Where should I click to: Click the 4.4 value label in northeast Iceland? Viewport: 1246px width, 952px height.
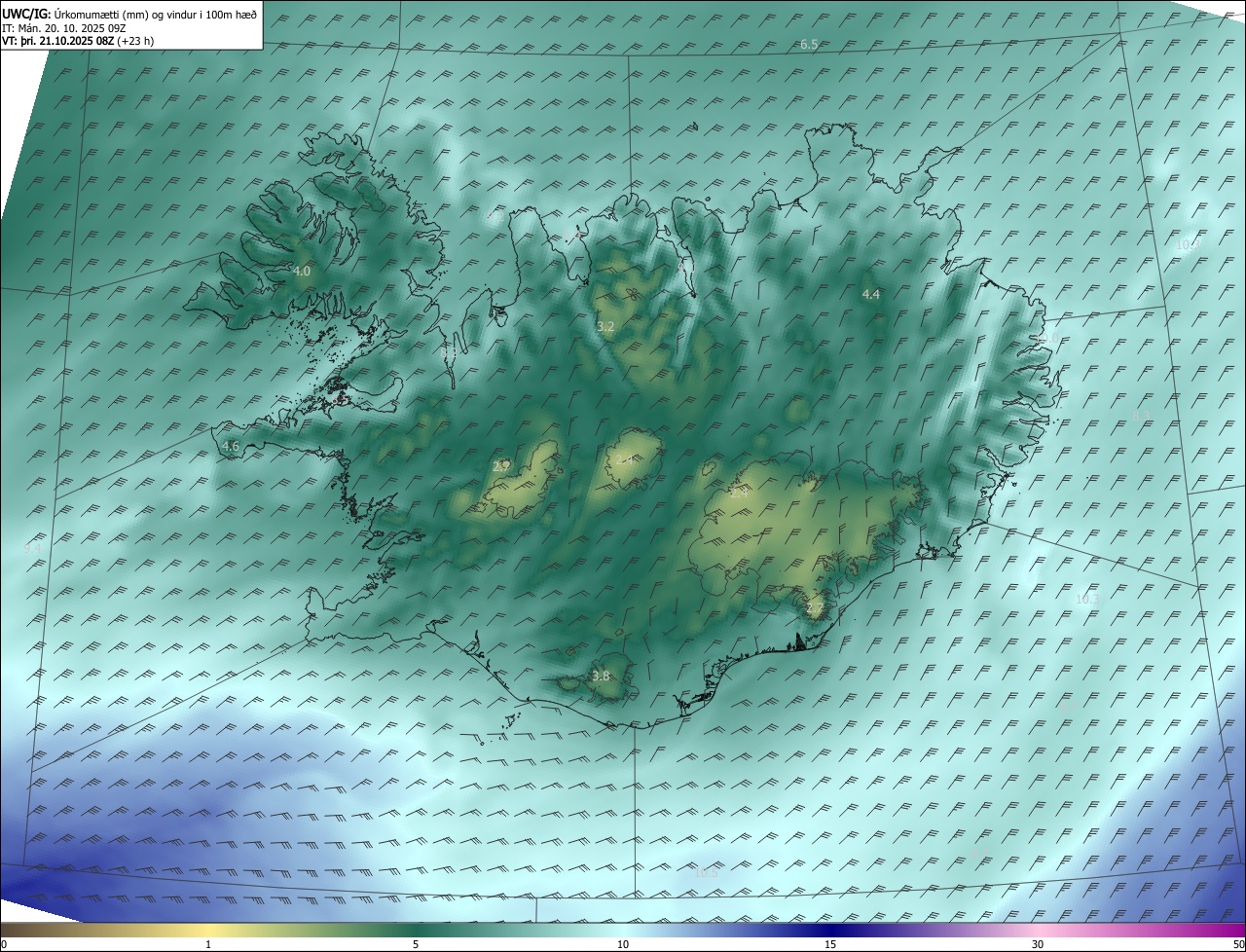(x=870, y=294)
